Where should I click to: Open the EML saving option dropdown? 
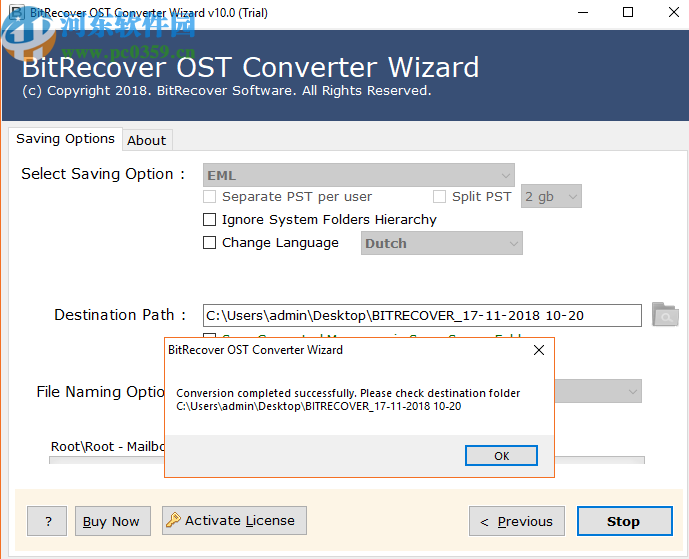[359, 175]
